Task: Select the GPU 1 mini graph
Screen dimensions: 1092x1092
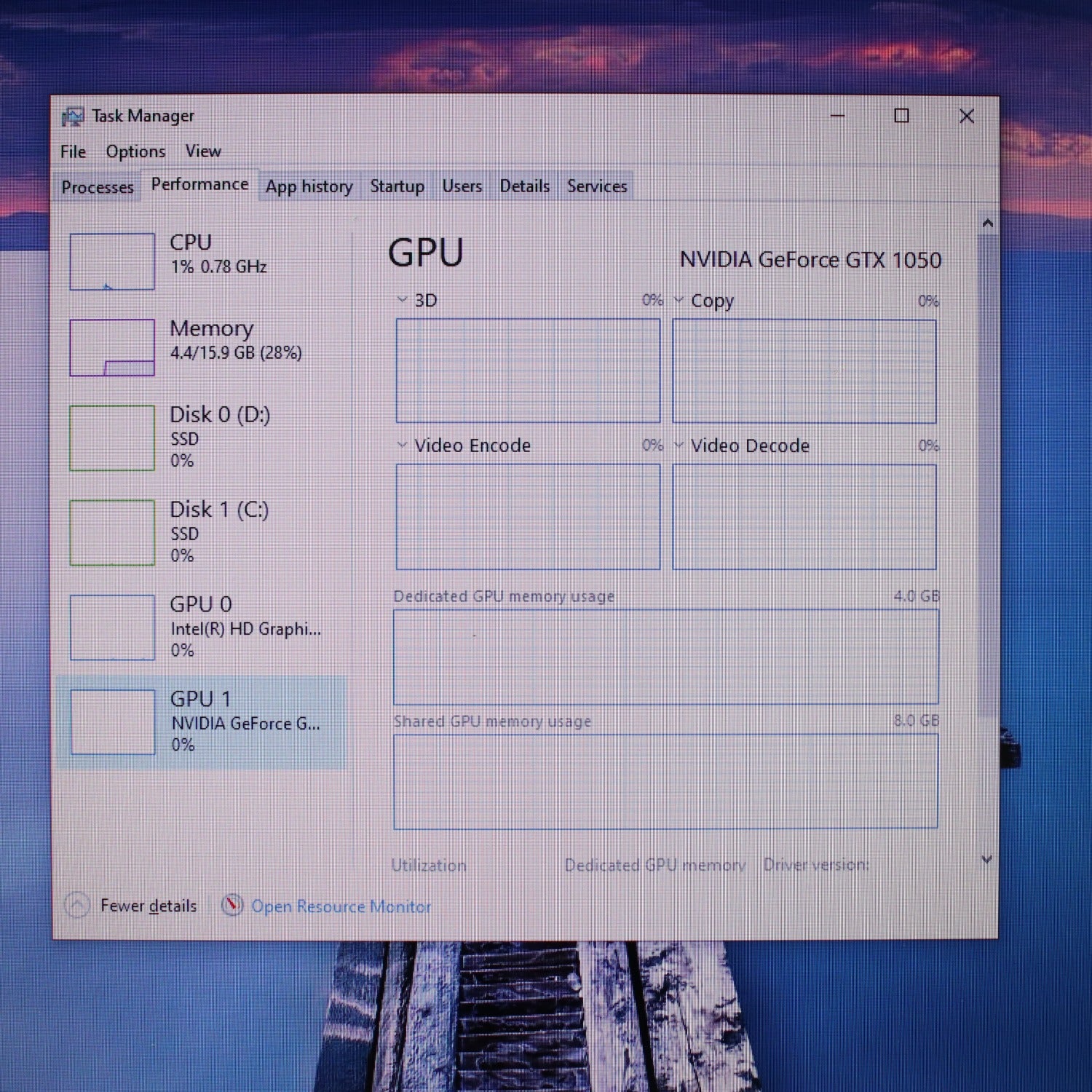Action: click(112, 722)
